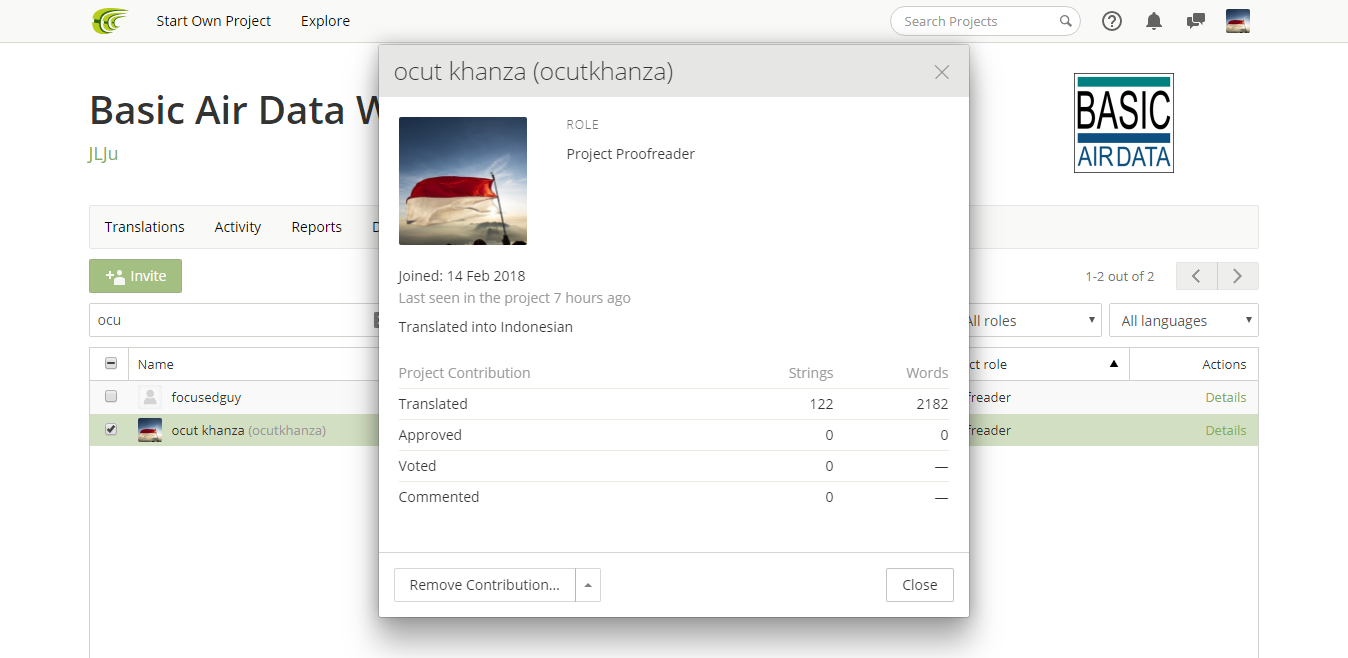The width and height of the screenshot is (1348, 658).
Task: Go to previous page of members
Action: pyautogui.click(x=1196, y=276)
